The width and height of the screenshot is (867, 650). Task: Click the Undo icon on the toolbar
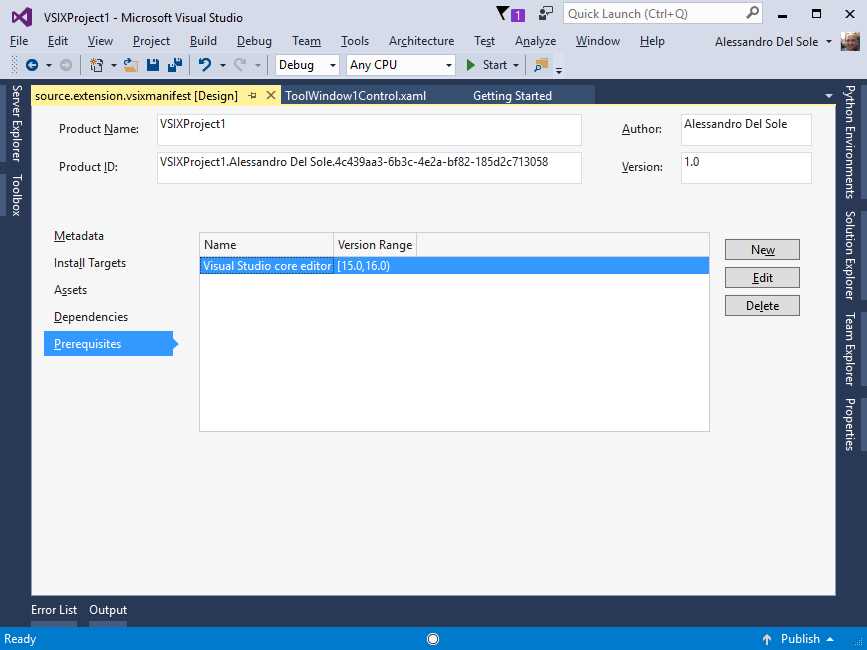pyautogui.click(x=203, y=65)
